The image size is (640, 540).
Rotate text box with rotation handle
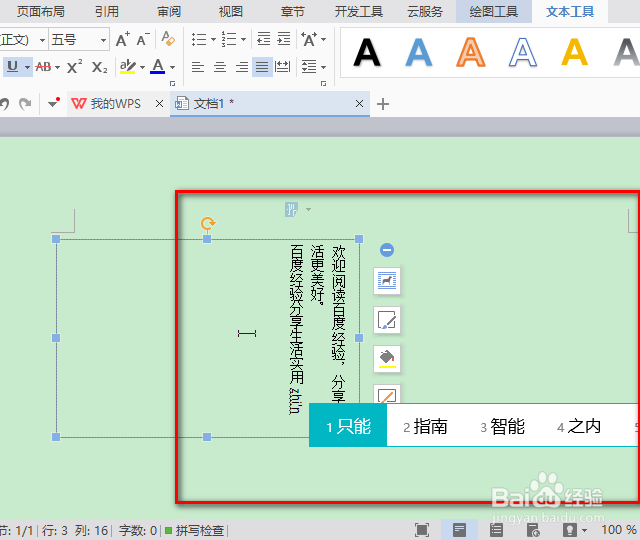208,223
